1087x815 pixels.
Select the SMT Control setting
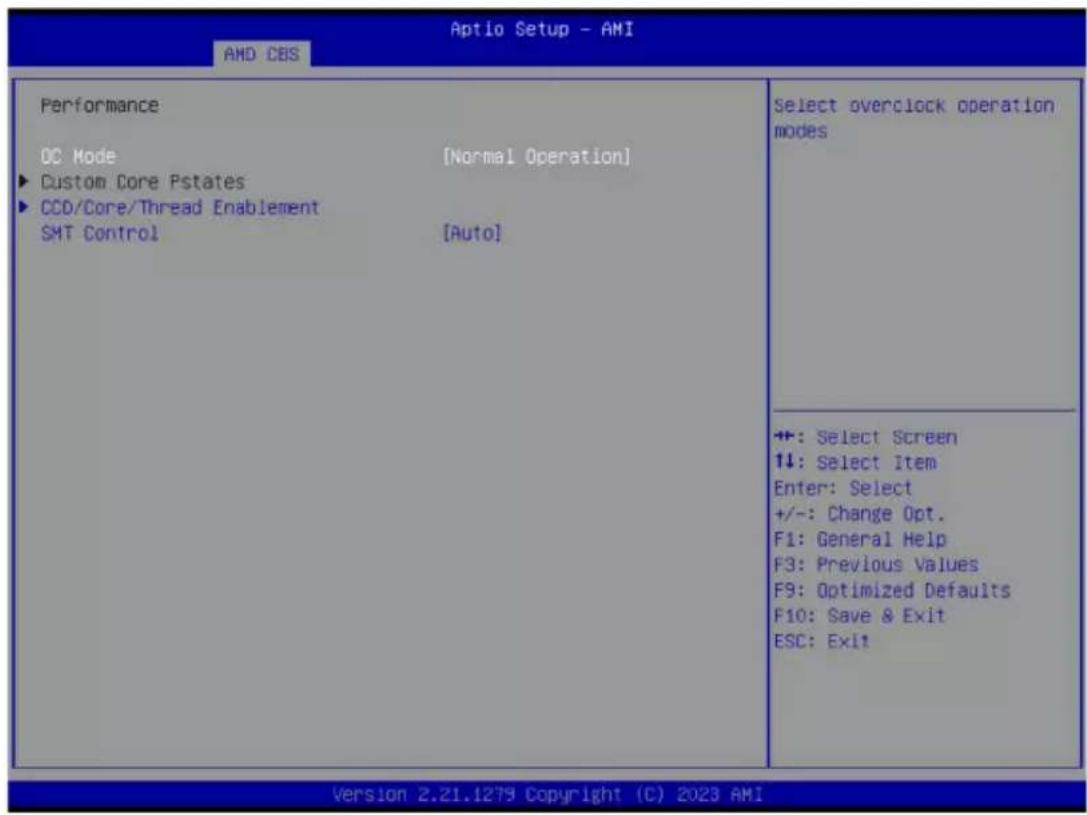[99, 234]
